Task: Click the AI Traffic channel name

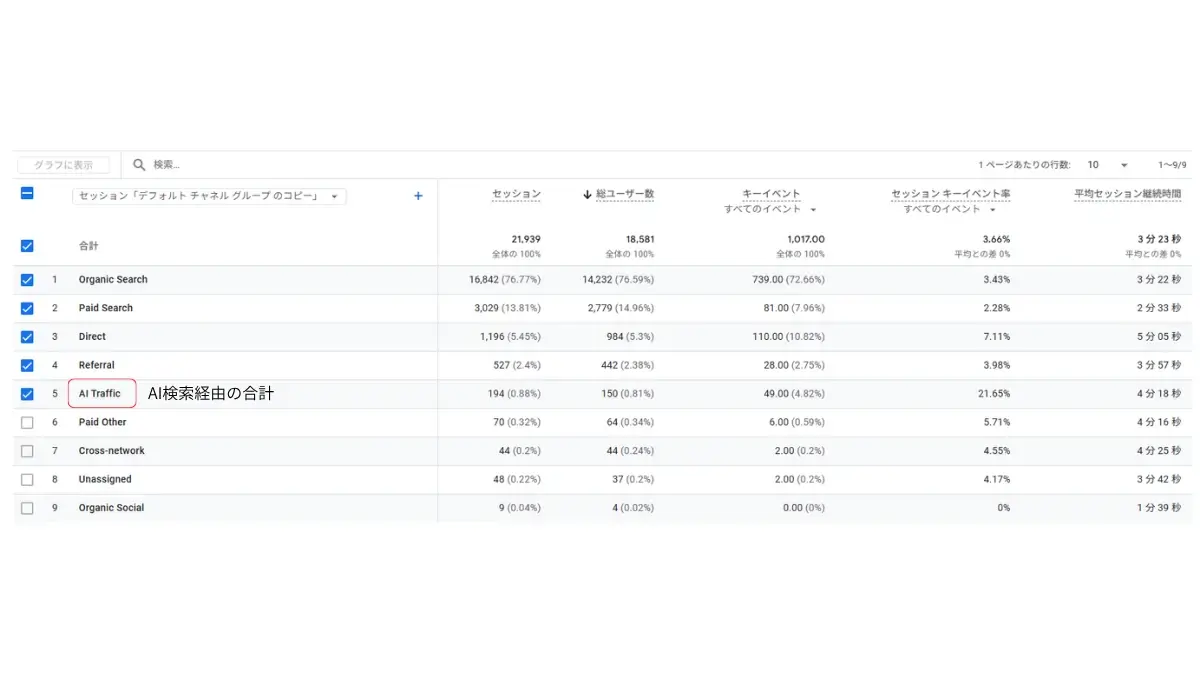Action: (x=100, y=394)
